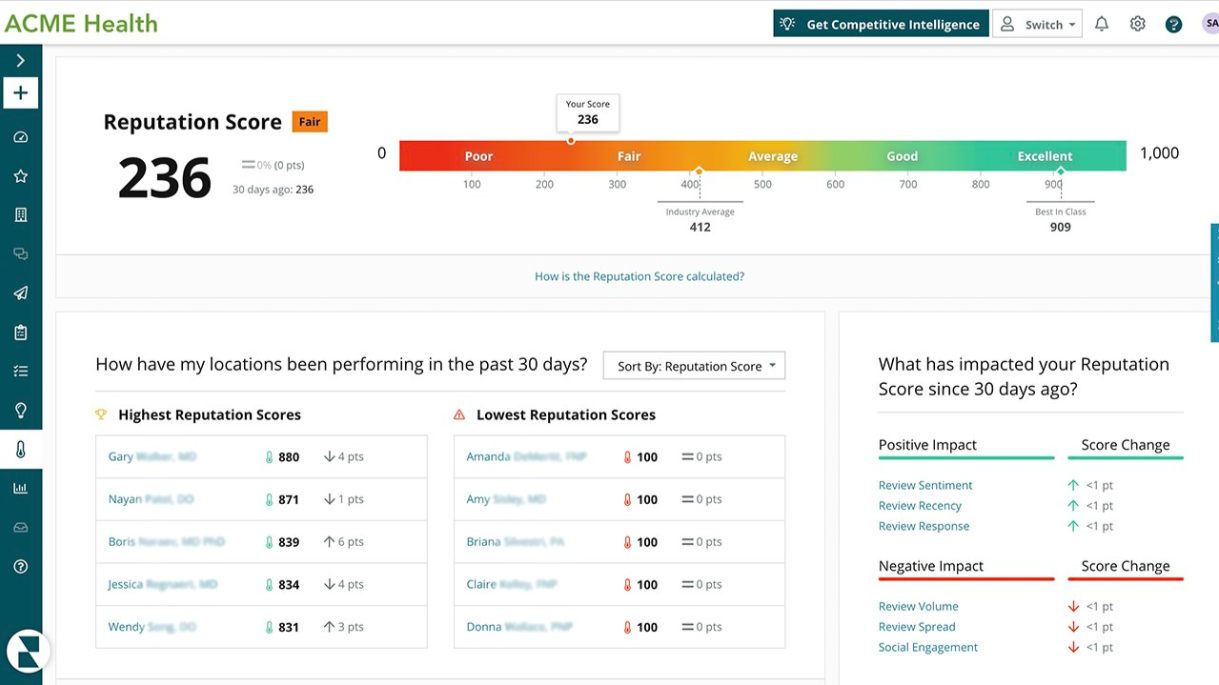Open the bar chart reports icon
1219x685 pixels.
pyautogui.click(x=20, y=488)
